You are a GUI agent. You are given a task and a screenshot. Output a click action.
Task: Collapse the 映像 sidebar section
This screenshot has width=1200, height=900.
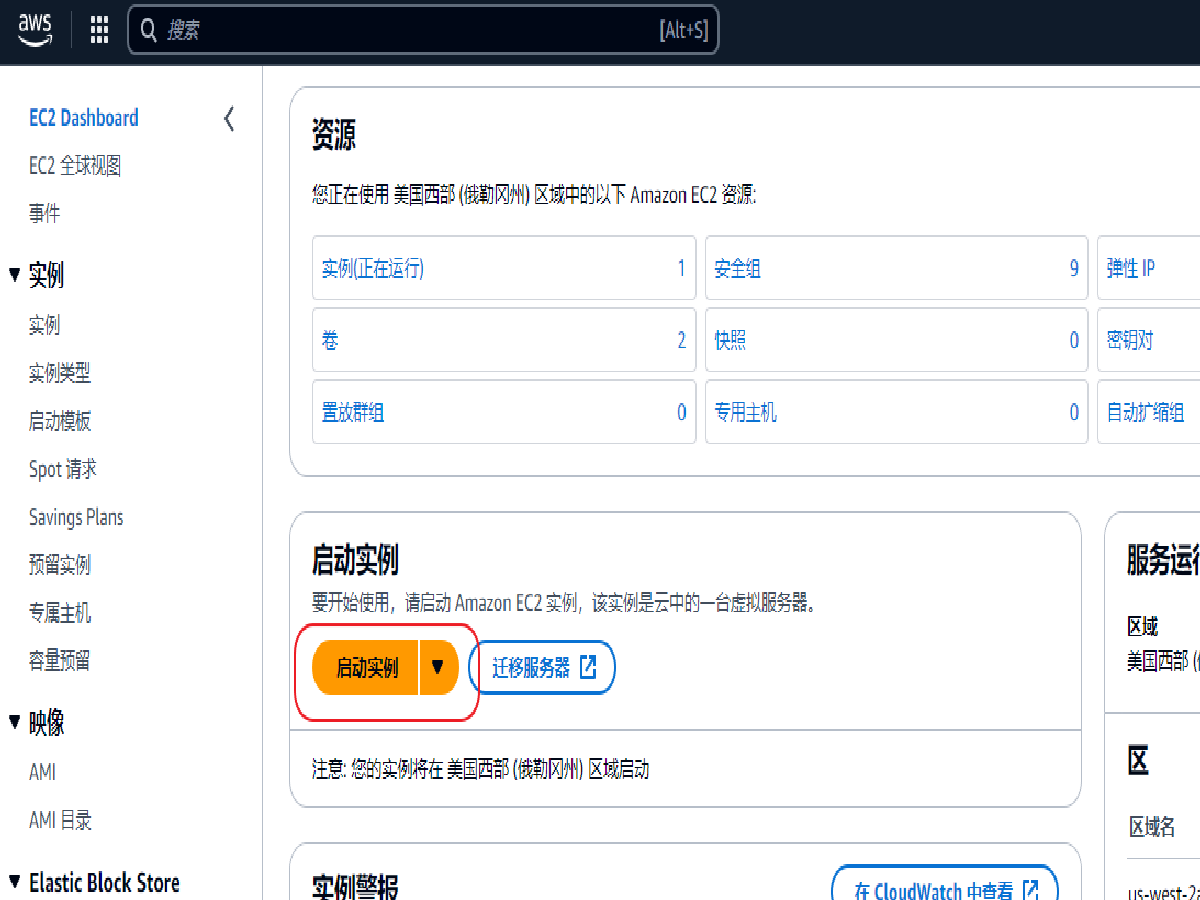click(14, 722)
